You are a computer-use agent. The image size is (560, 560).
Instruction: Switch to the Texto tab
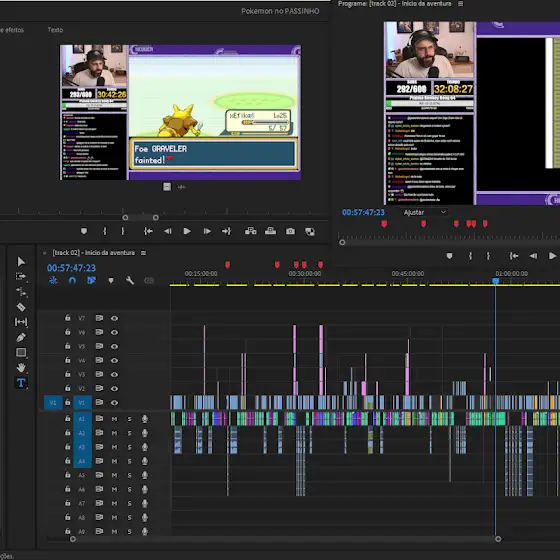(55, 30)
